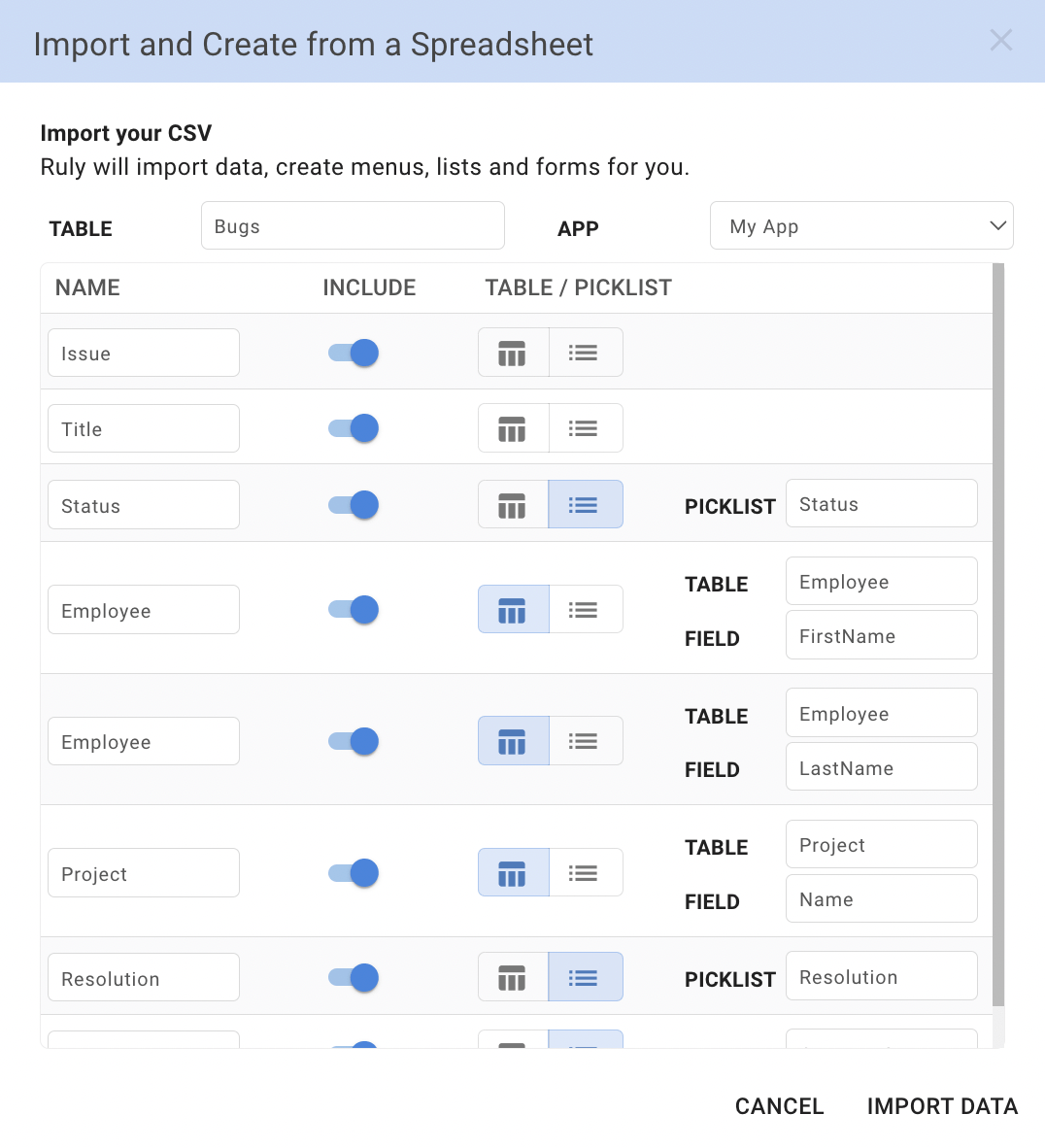Toggle include off for the Project row
The height and width of the screenshot is (1148, 1045).
pos(354,873)
